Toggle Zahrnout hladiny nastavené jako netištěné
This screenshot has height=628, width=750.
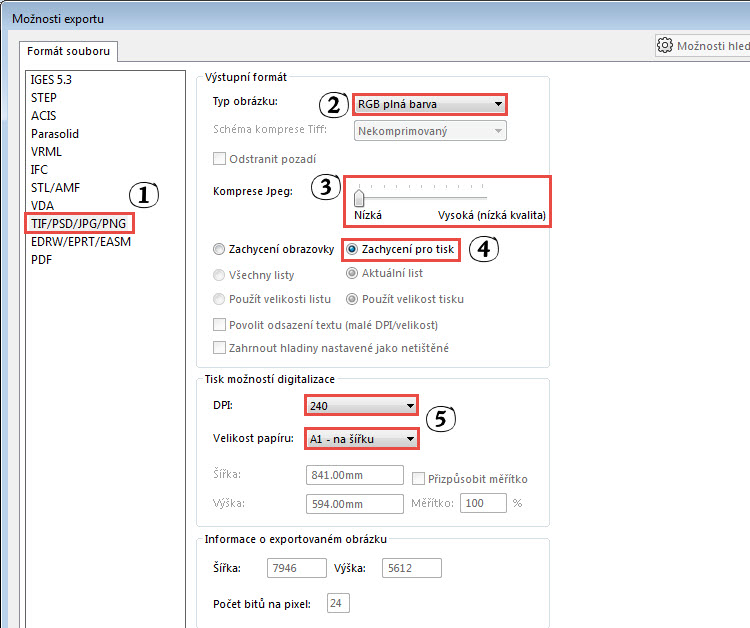coord(219,348)
